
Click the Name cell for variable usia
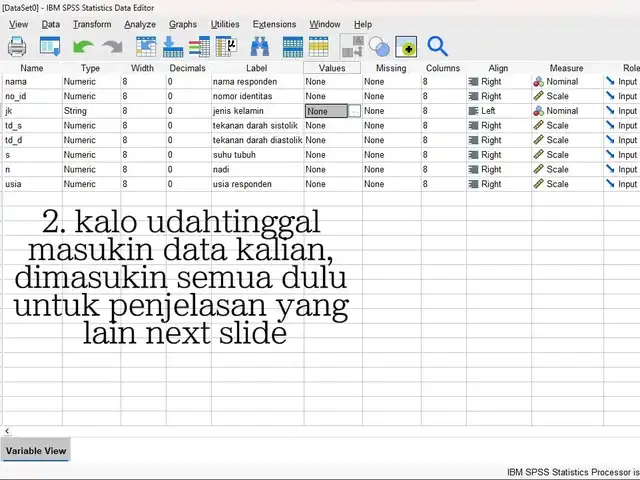30,184
